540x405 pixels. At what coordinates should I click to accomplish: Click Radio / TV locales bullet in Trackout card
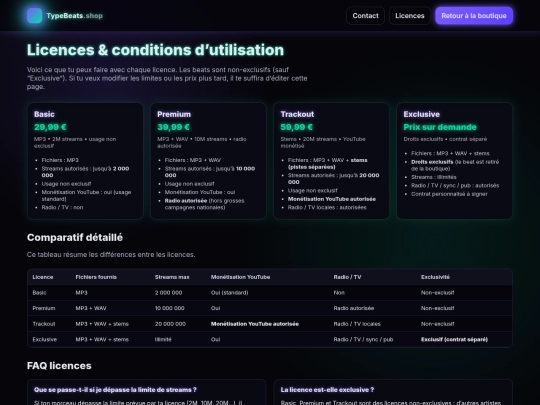tap(327, 208)
